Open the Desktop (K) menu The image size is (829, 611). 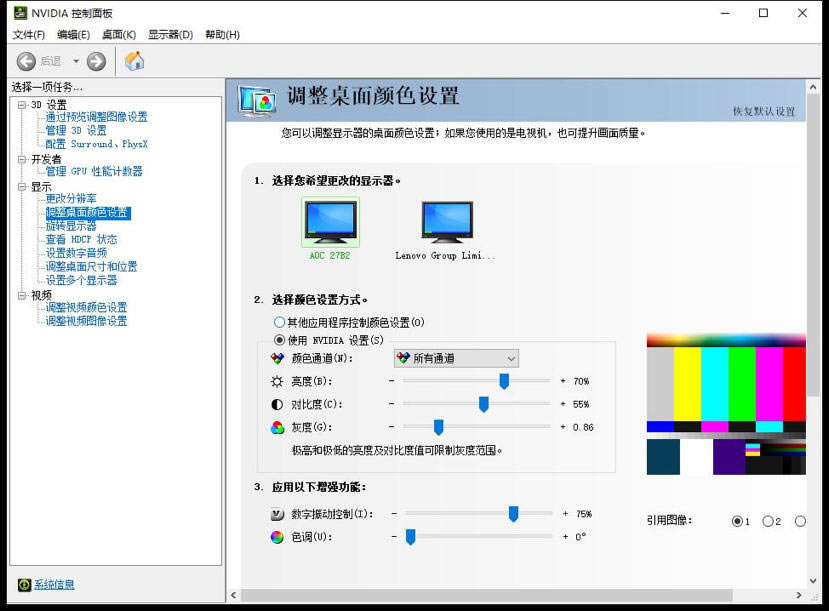tap(119, 35)
